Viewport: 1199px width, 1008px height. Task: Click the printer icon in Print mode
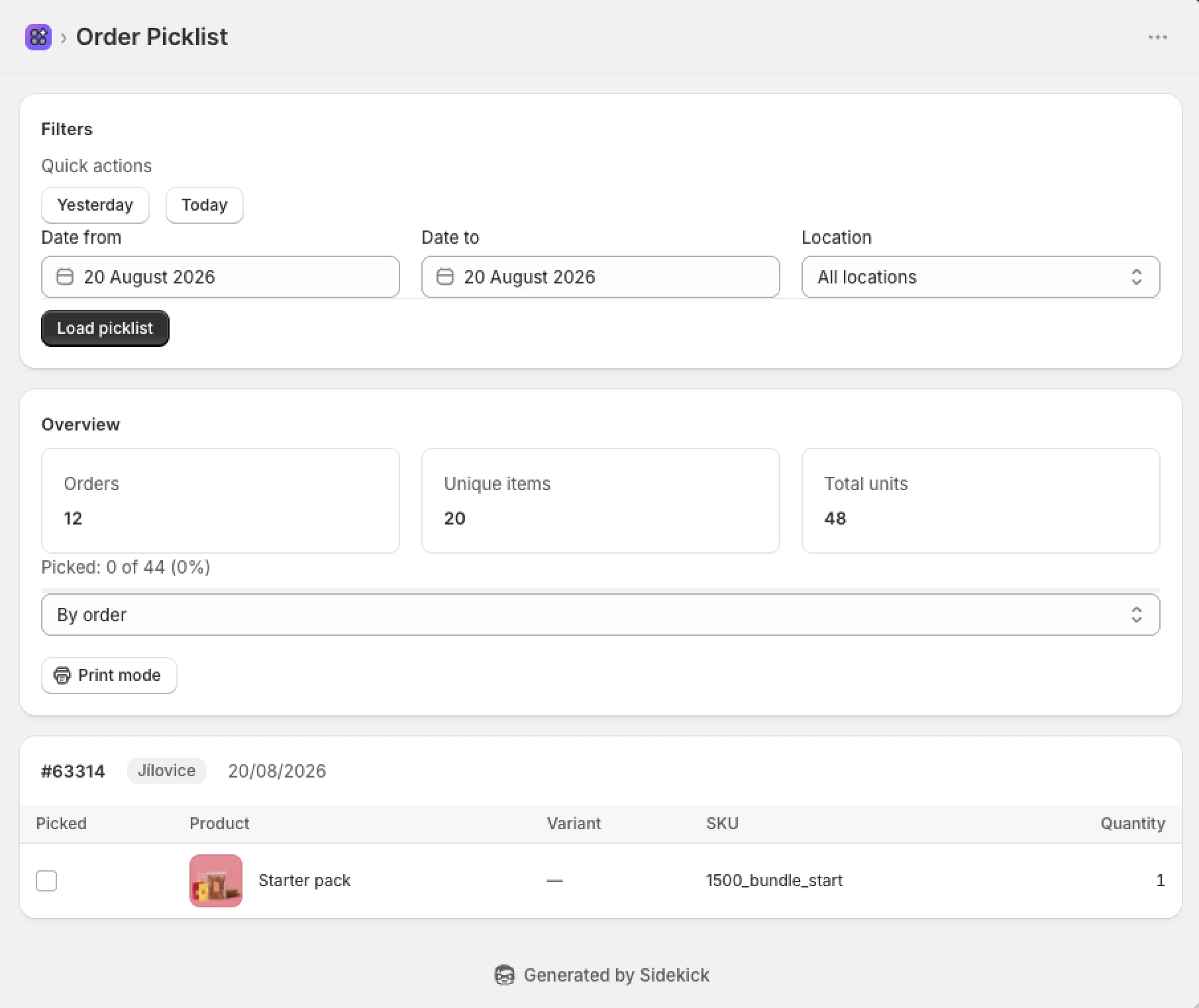[62, 676]
